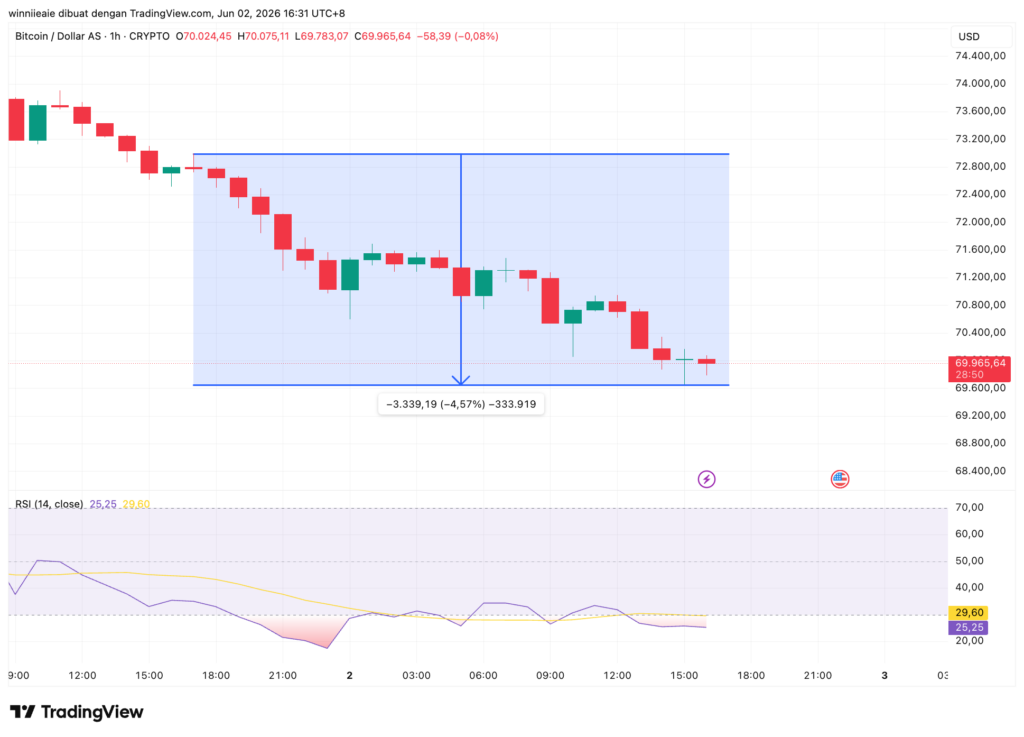This screenshot has width=1024, height=737.
Task: Click the 72.000,00 price axis label
Action: tap(980, 222)
